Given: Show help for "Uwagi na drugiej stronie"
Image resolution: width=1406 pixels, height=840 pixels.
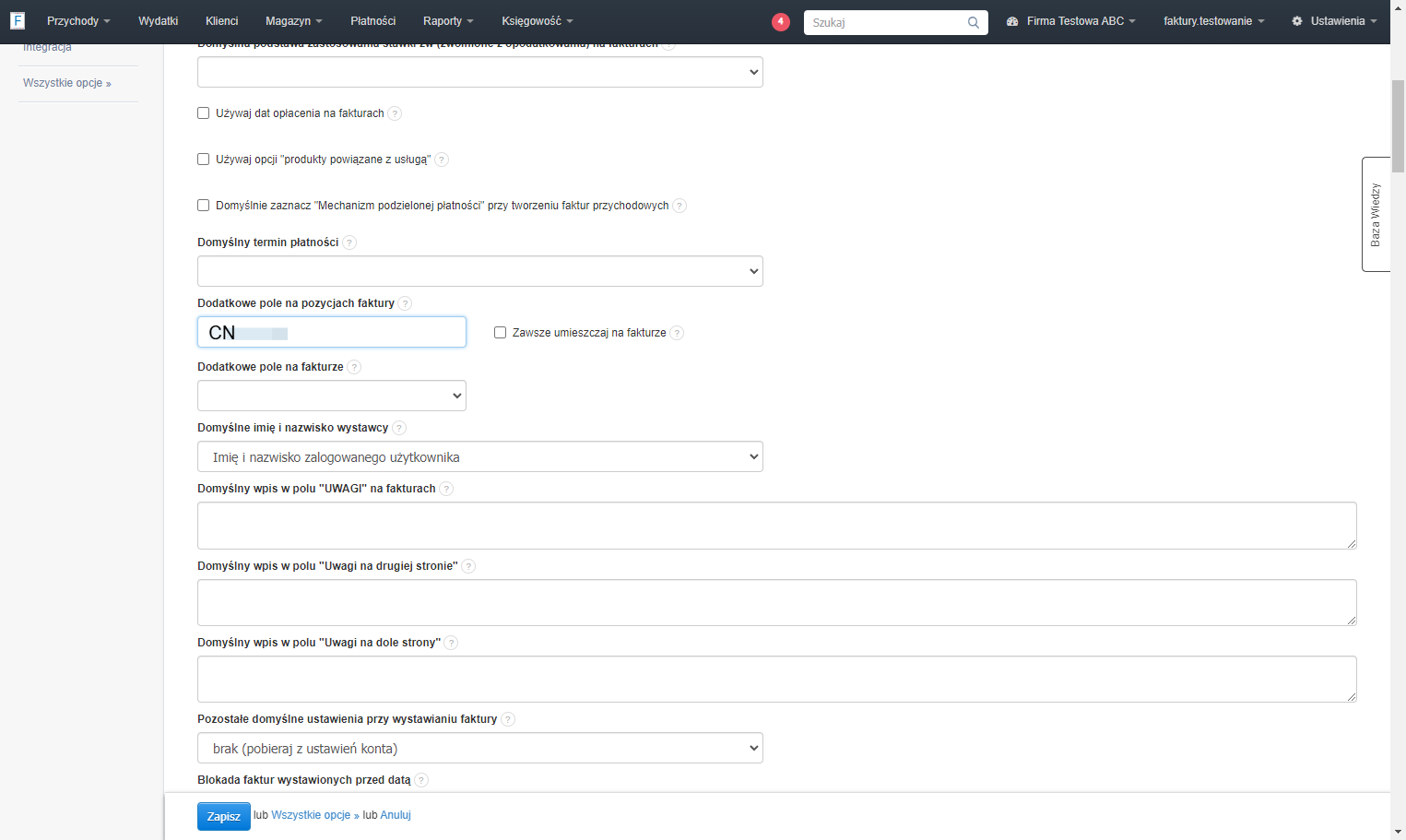Looking at the screenshot, I should click(x=468, y=566).
